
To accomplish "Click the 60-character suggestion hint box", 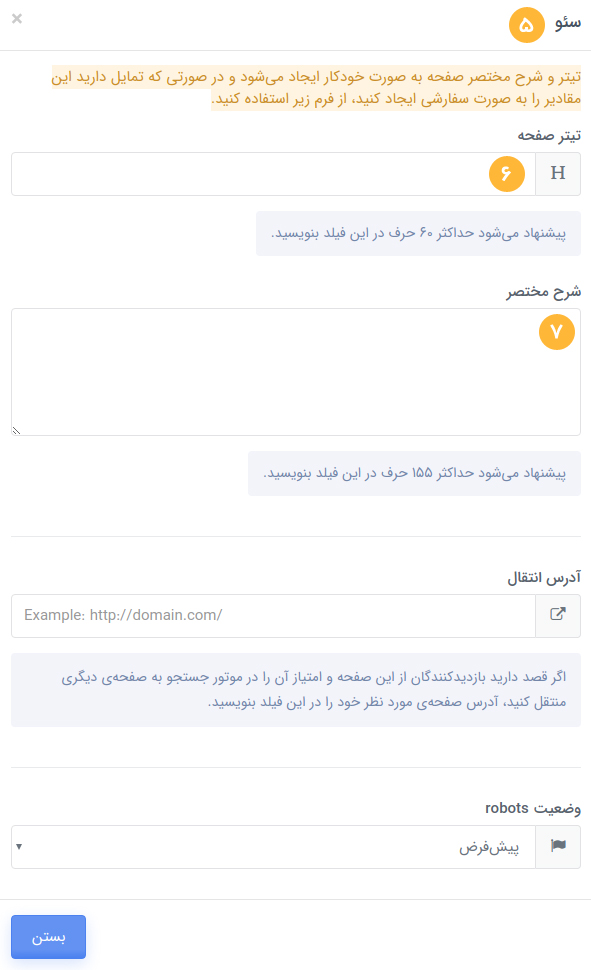I will (418, 233).
